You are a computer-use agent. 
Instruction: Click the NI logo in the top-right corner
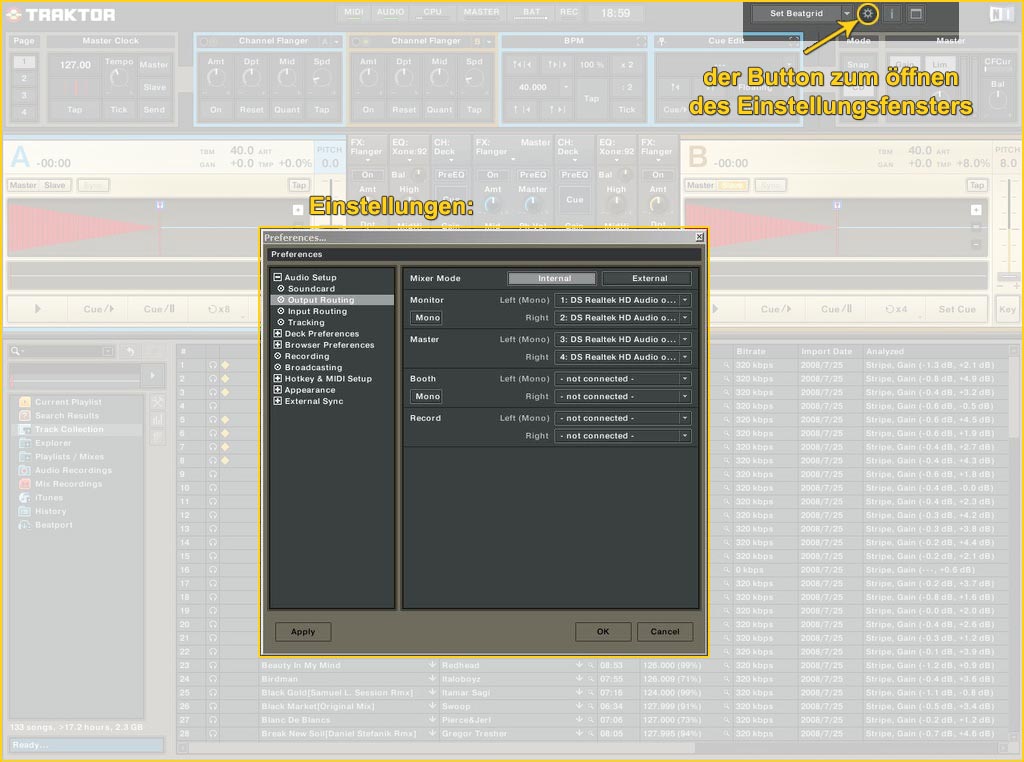pyautogui.click(x=1000, y=14)
